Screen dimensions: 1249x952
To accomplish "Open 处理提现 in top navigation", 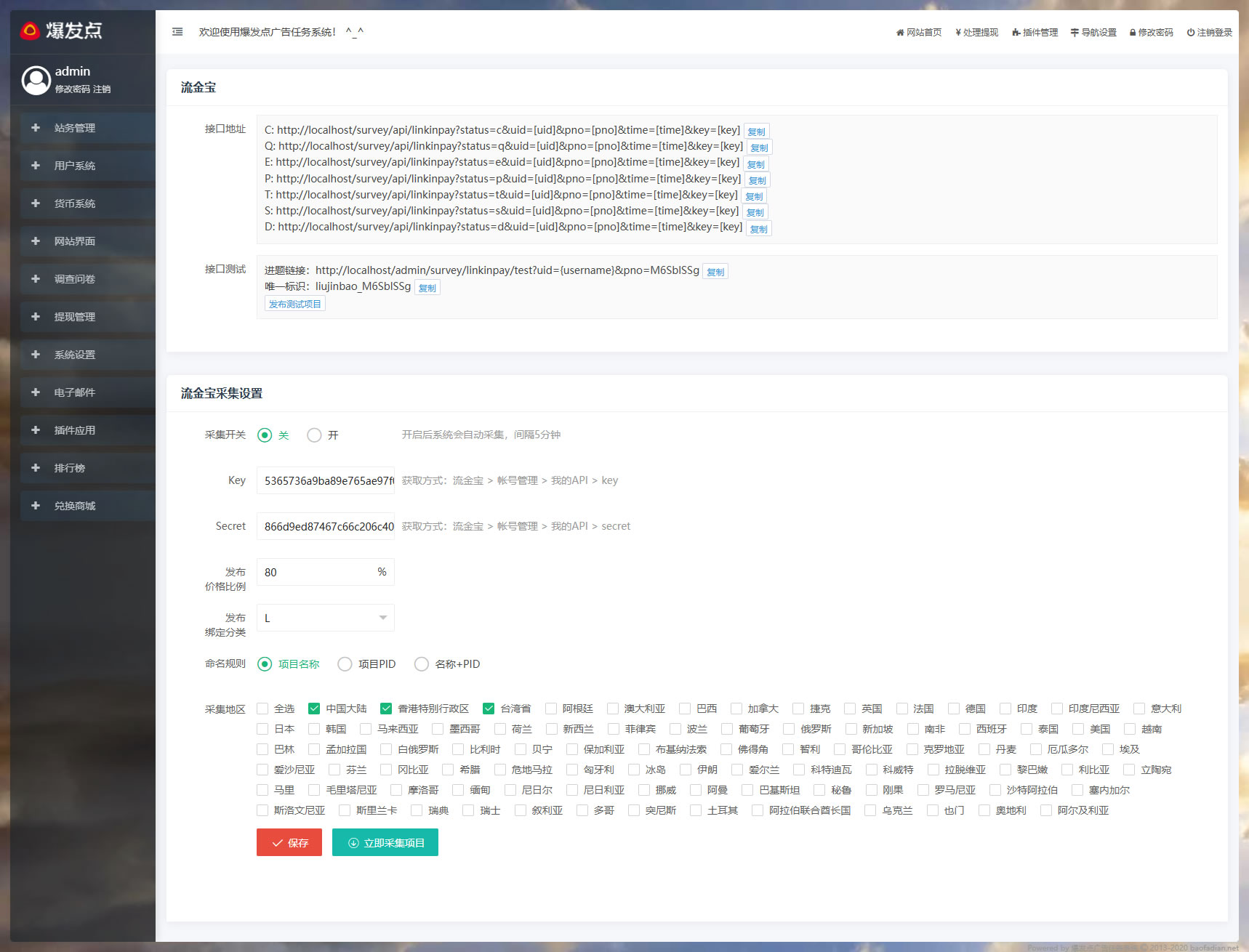I will coord(976,33).
